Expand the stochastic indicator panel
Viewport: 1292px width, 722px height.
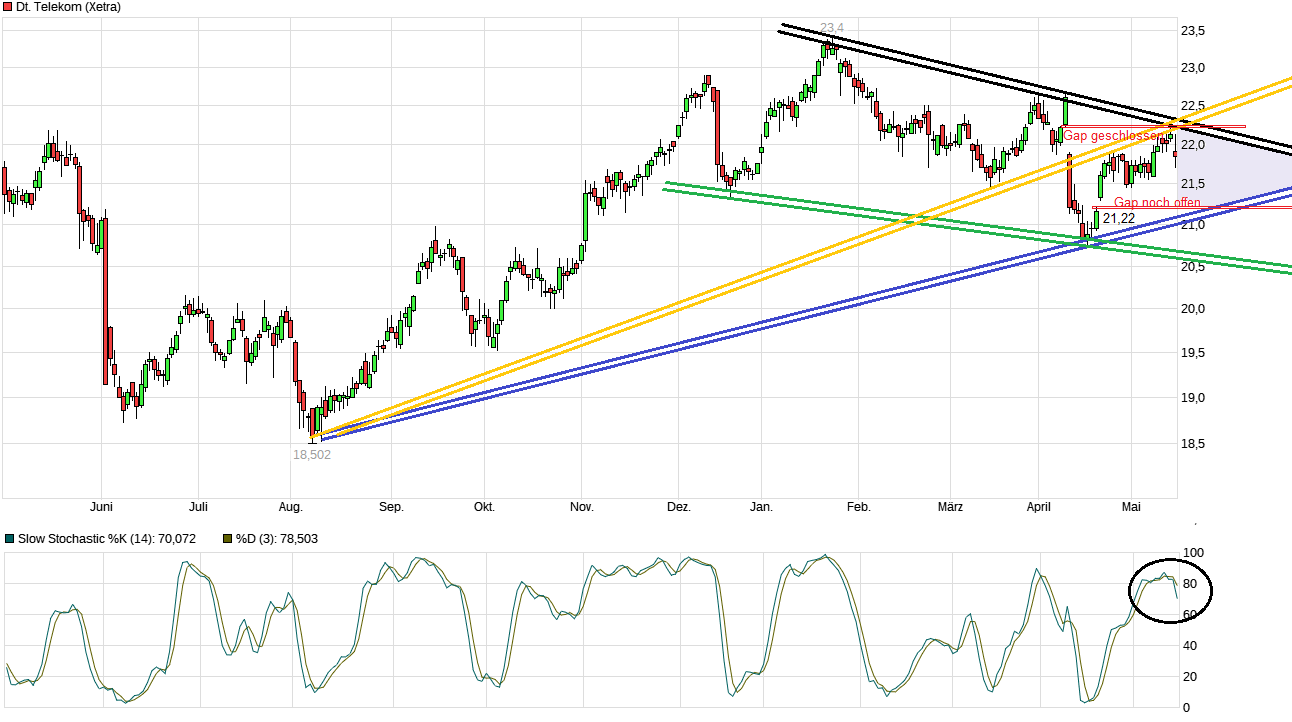point(600,630)
